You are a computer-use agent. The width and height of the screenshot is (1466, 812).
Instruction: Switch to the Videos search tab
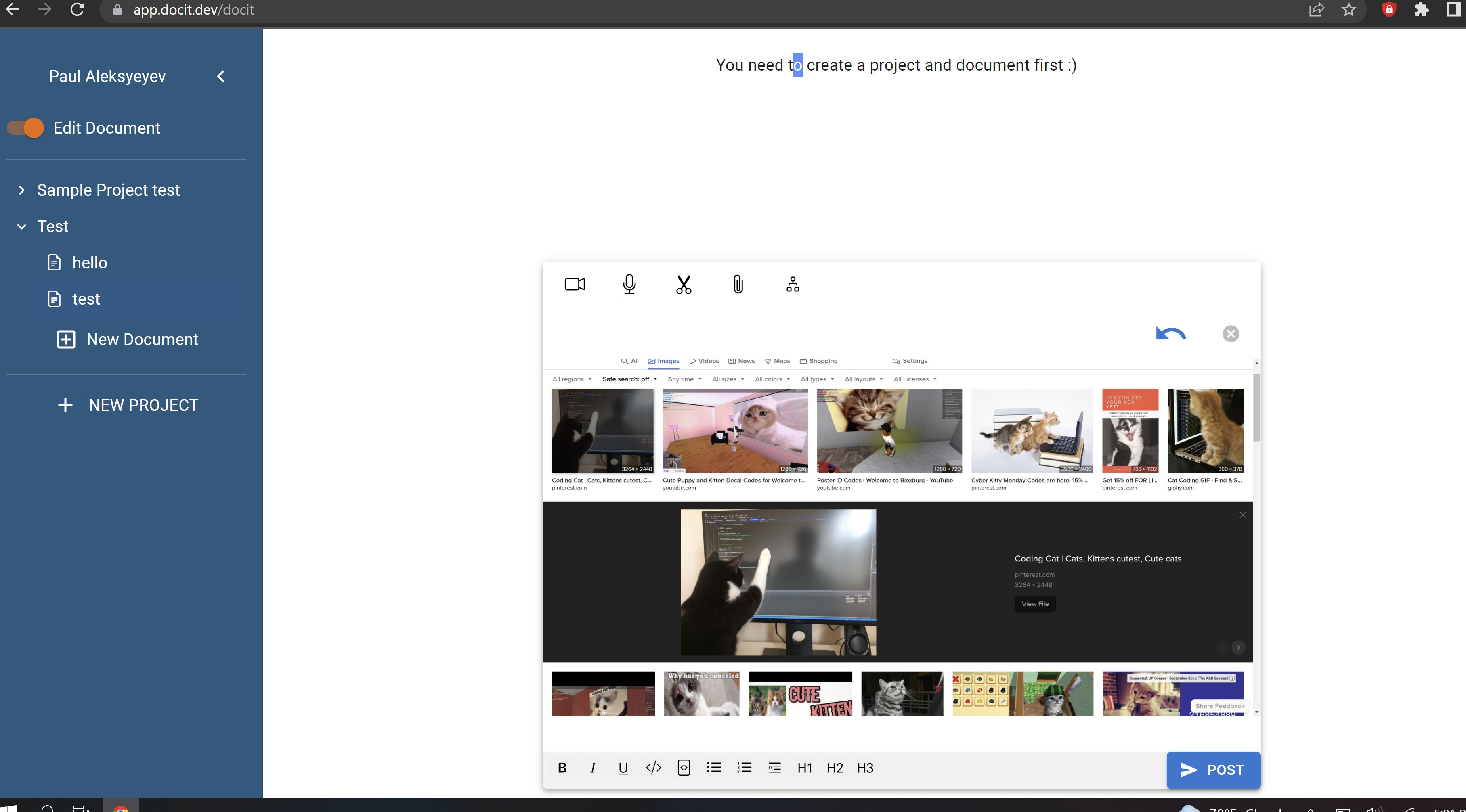[x=704, y=361]
